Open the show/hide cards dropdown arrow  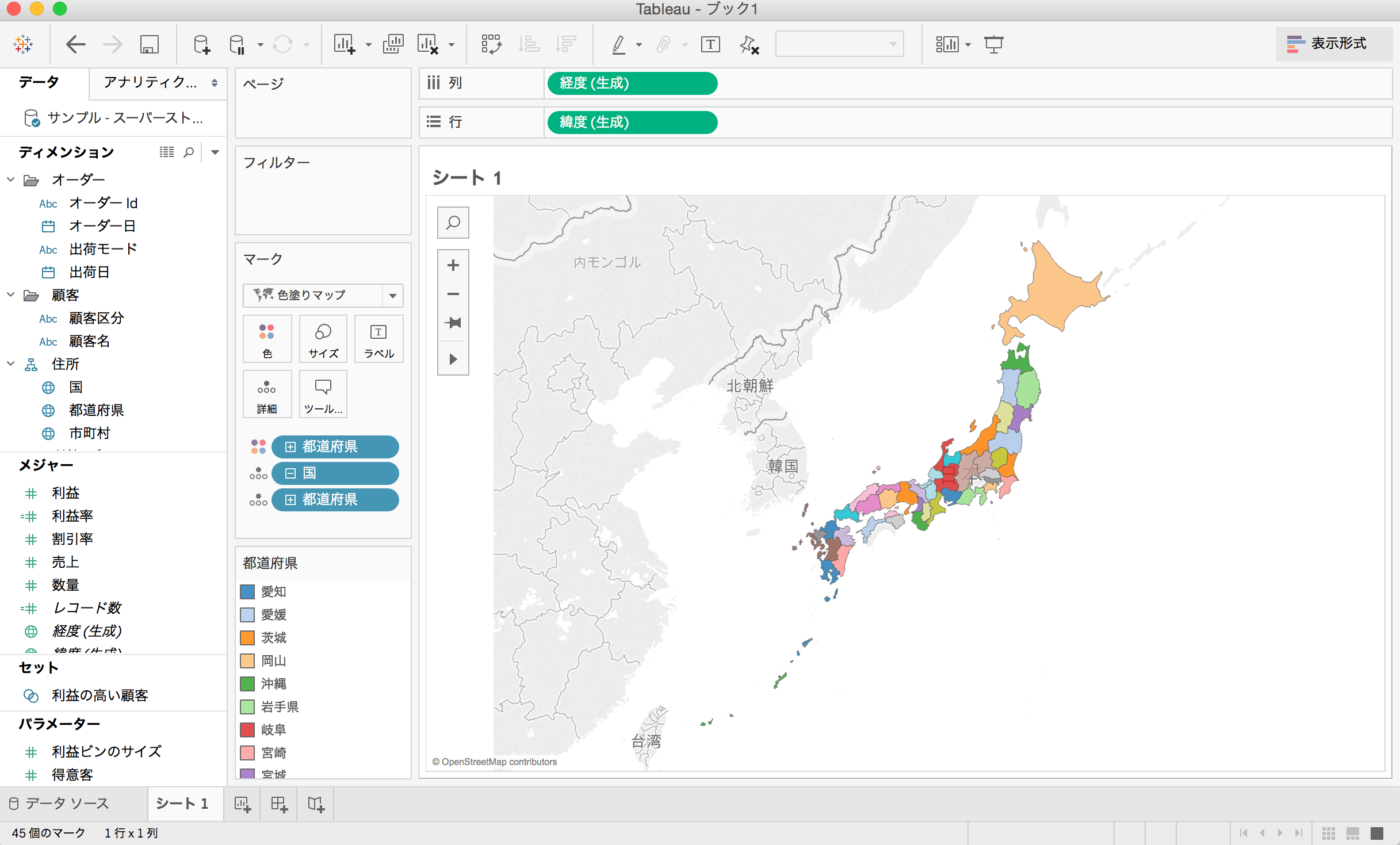point(968,44)
